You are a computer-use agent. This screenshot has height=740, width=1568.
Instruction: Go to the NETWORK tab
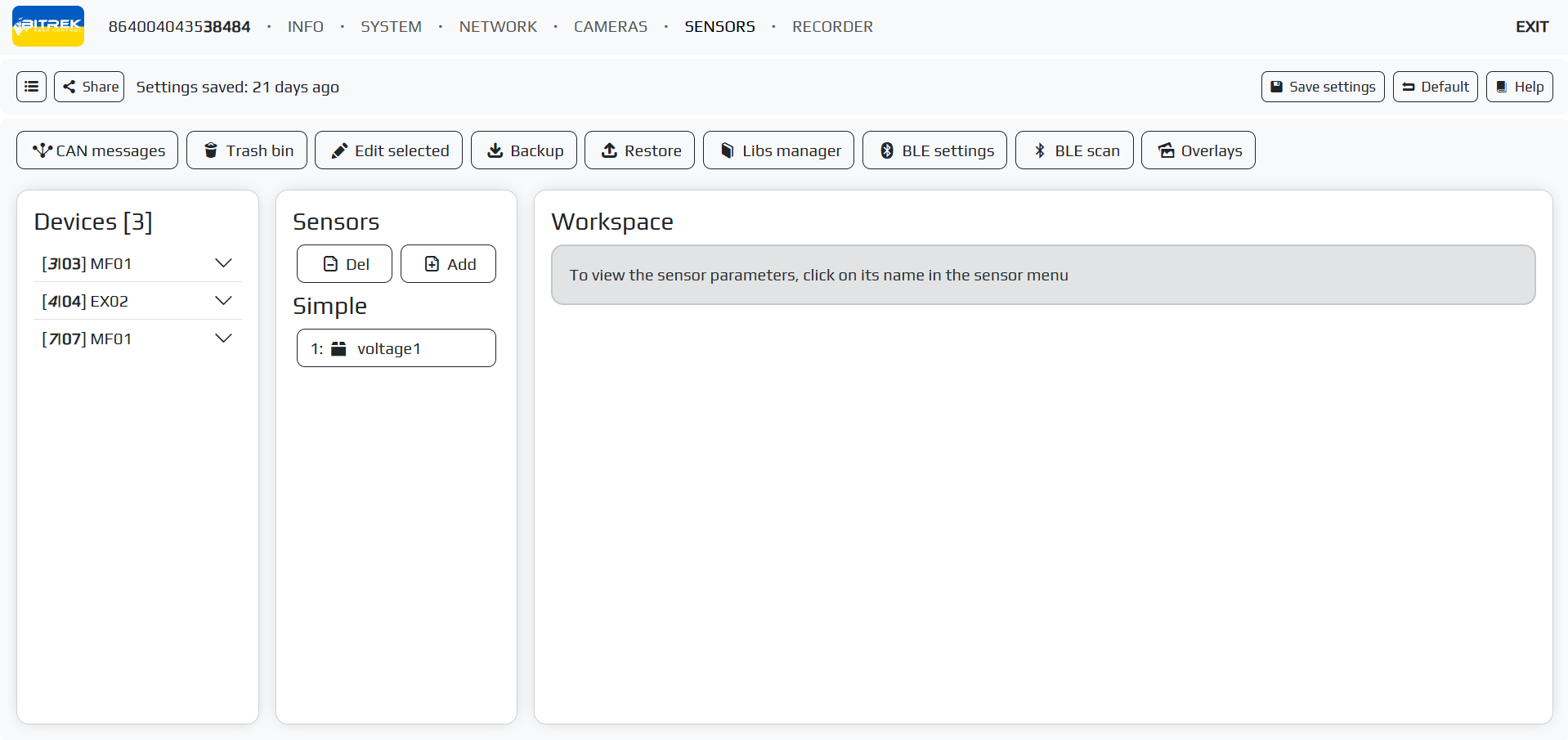(x=498, y=27)
